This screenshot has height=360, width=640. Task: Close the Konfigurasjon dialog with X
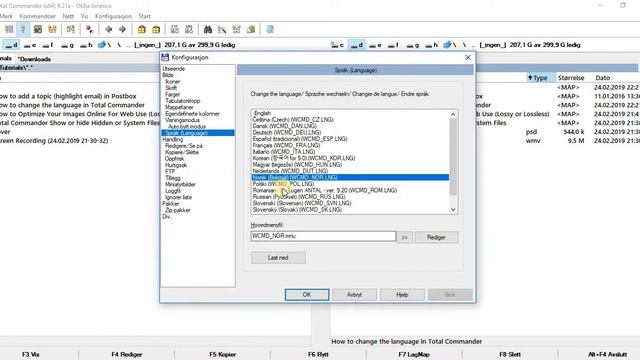(468, 58)
